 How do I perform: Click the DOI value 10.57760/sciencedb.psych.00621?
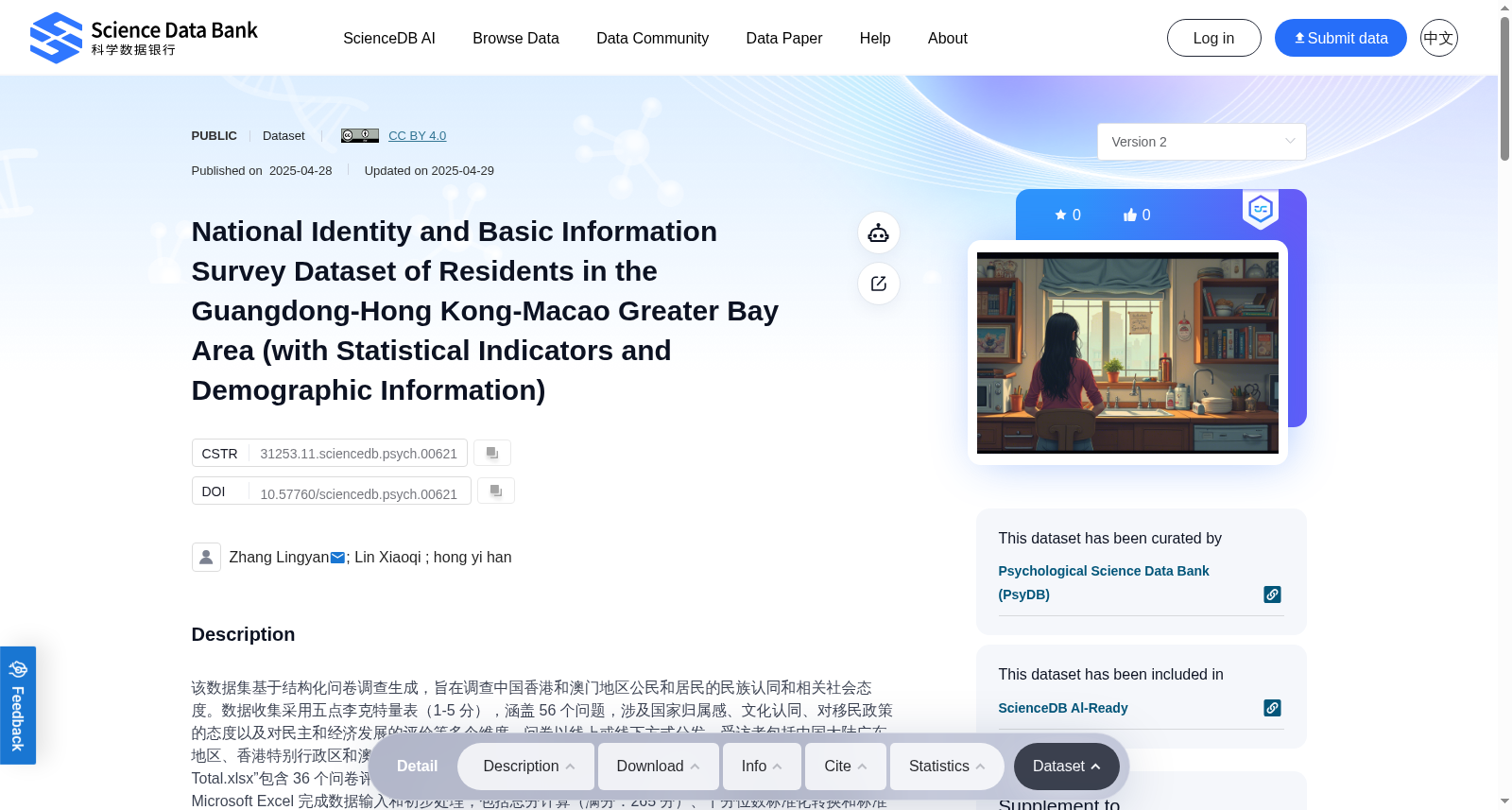359,494
